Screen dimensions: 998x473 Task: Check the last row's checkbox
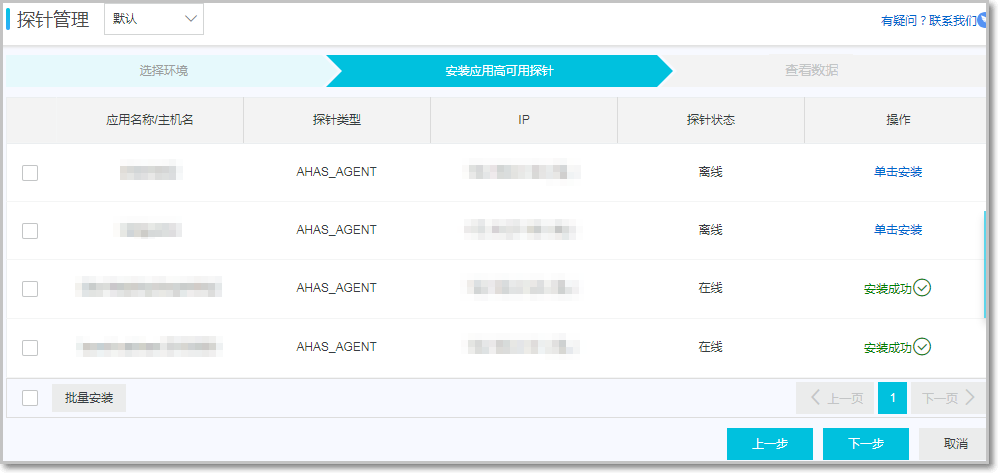pos(30,348)
